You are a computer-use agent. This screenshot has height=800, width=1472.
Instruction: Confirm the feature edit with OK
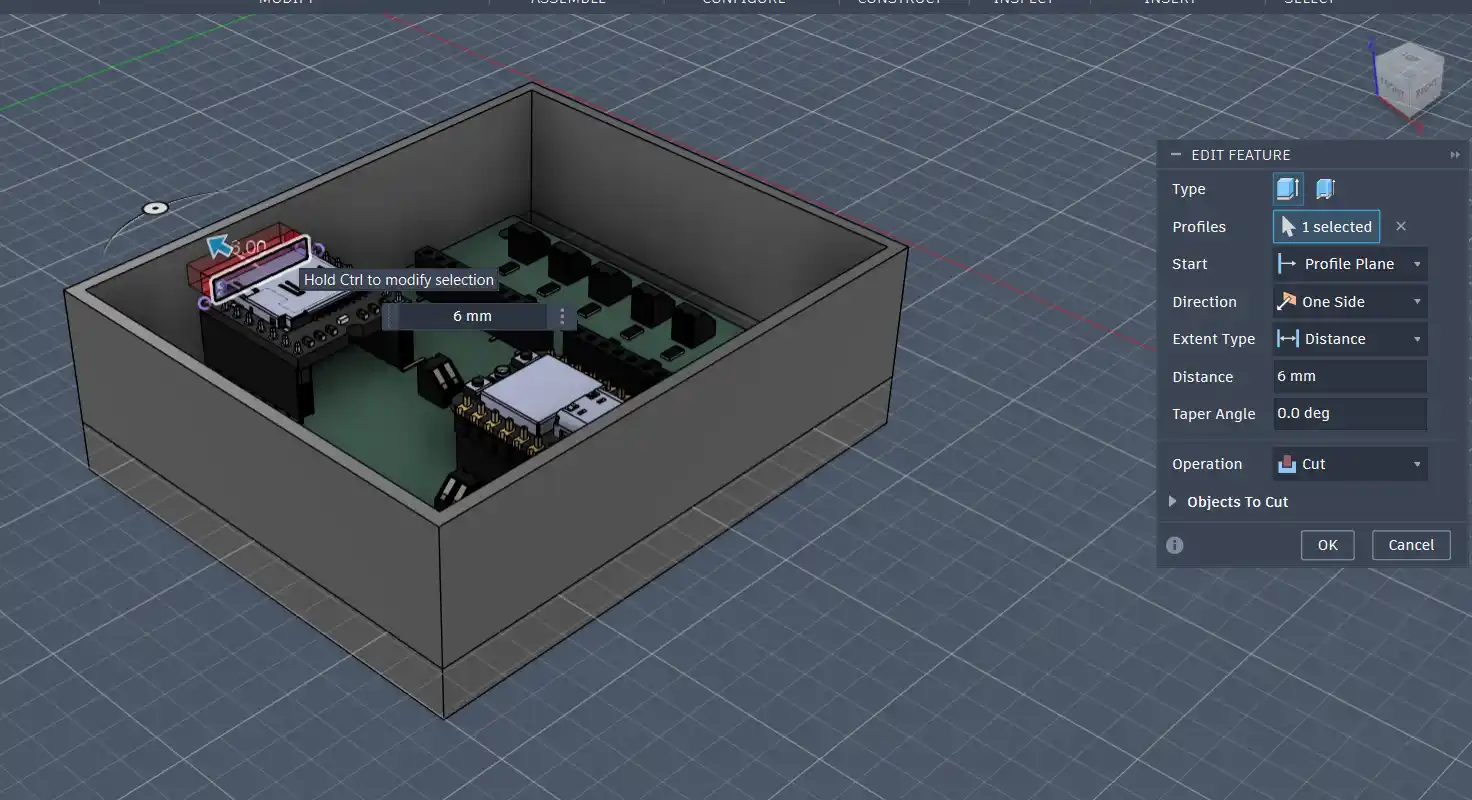click(1327, 545)
